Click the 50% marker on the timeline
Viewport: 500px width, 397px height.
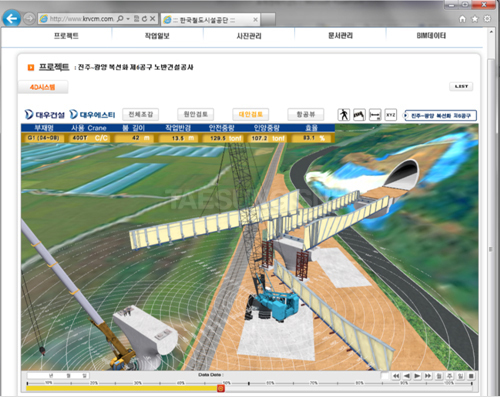pyautogui.click(x=226, y=383)
